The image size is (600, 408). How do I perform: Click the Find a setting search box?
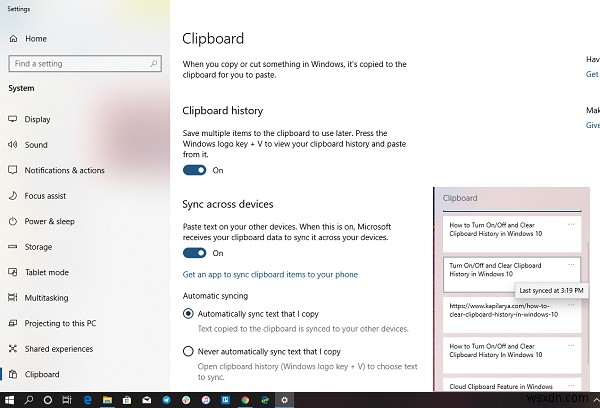tap(85, 64)
